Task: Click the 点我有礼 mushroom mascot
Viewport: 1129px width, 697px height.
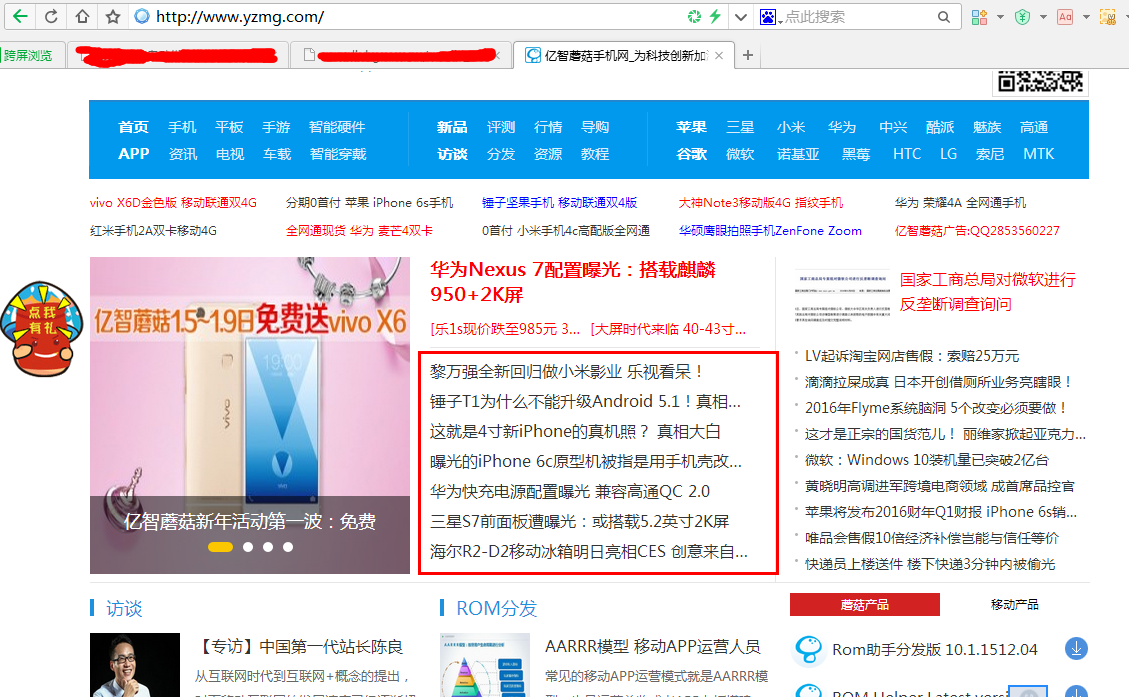Action: (x=42, y=329)
